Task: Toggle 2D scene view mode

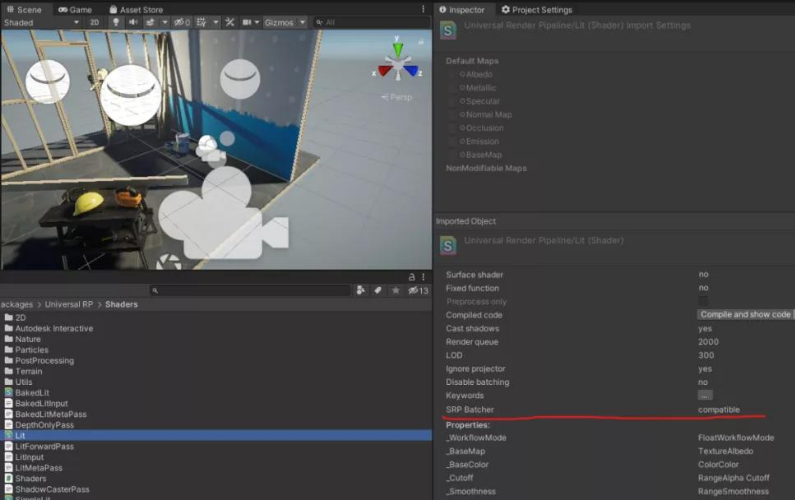Action: pyautogui.click(x=94, y=22)
